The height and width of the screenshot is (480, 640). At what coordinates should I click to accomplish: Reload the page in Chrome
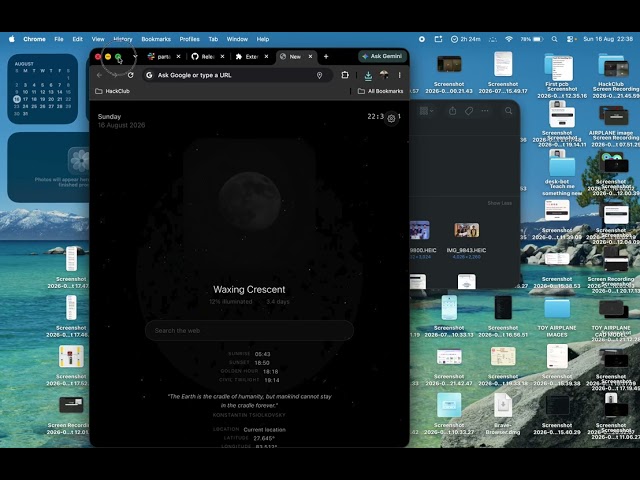click(x=131, y=75)
